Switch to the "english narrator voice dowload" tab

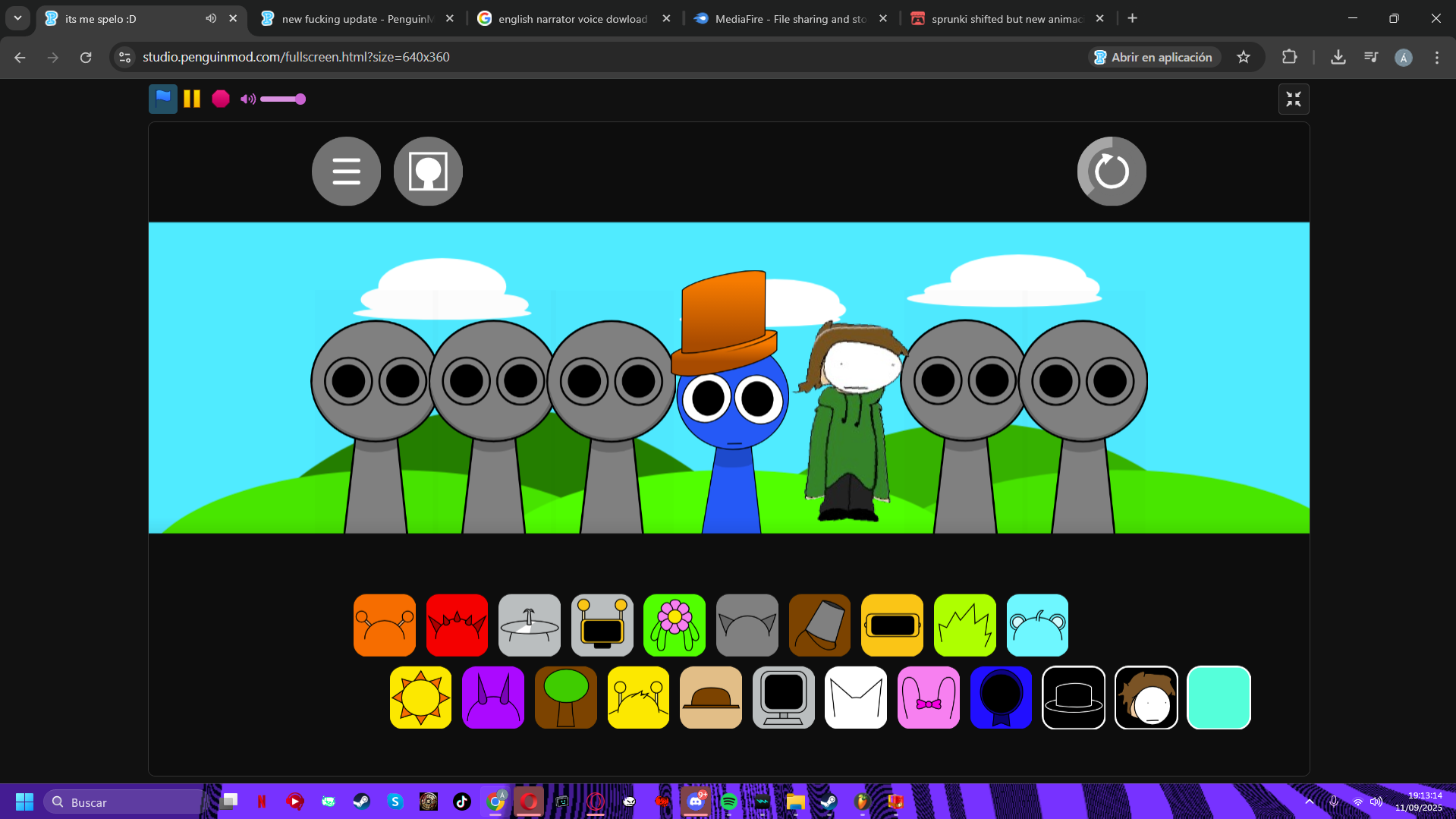[x=572, y=19]
